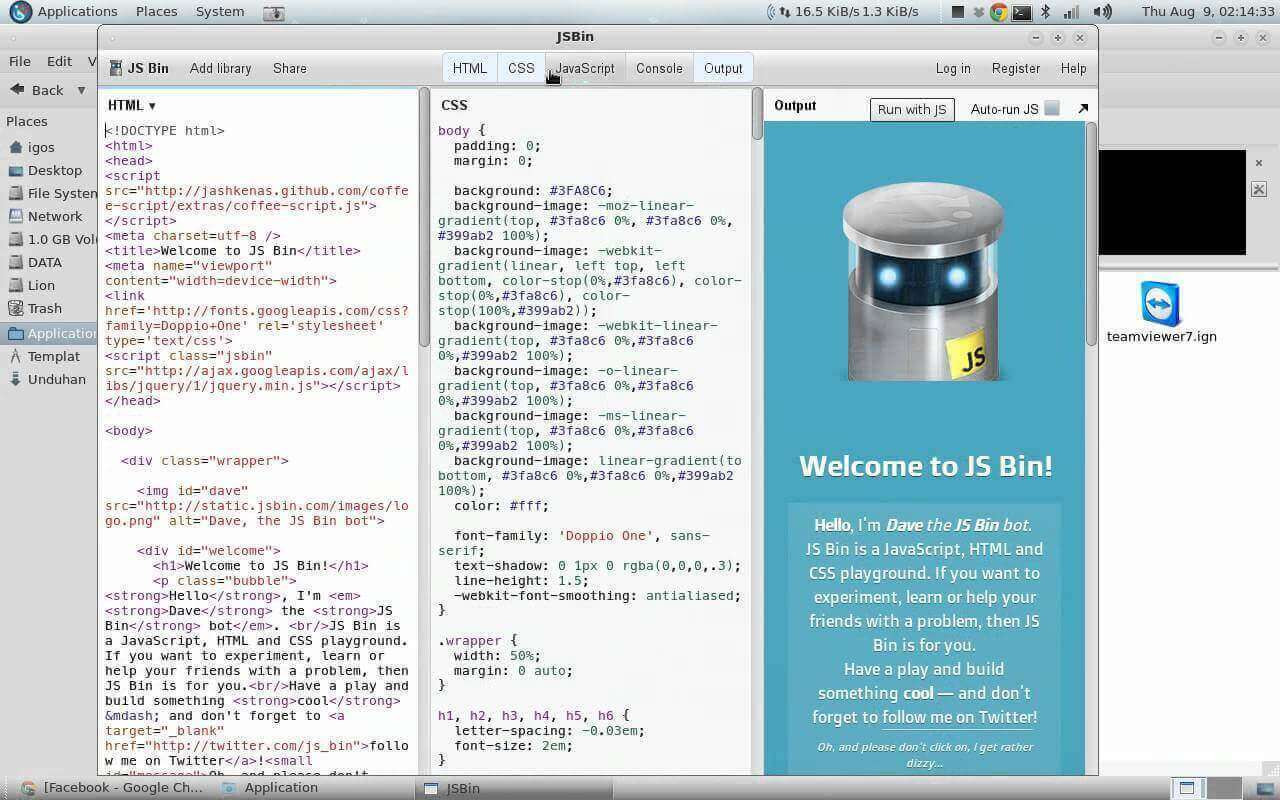
Task: Enable the Auto-run JS checkbox
Action: click(x=1052, y=109)
